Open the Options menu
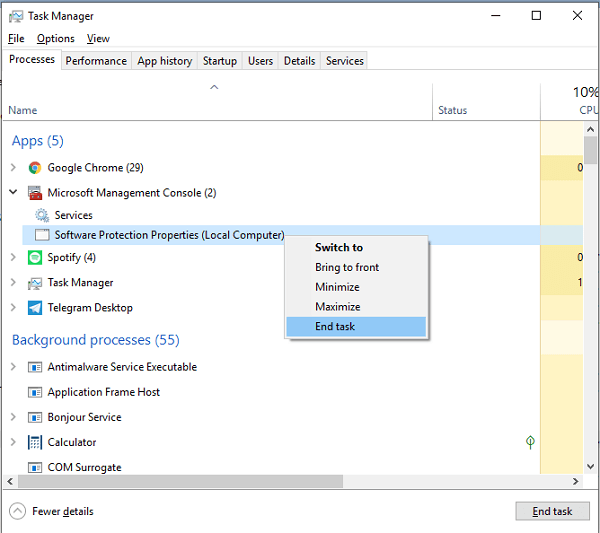600x533 pixels. coord(55,39)
